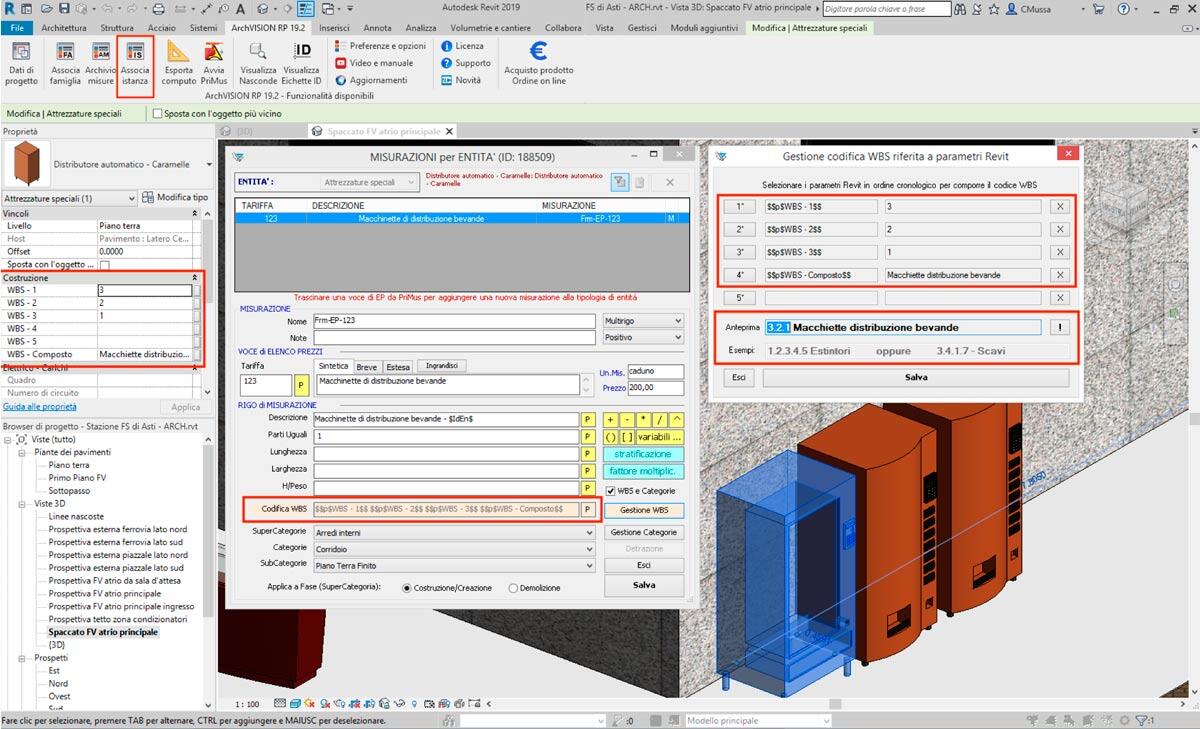Open the File menu
This screenshot has width=1200, height=729.
[17, 28]
